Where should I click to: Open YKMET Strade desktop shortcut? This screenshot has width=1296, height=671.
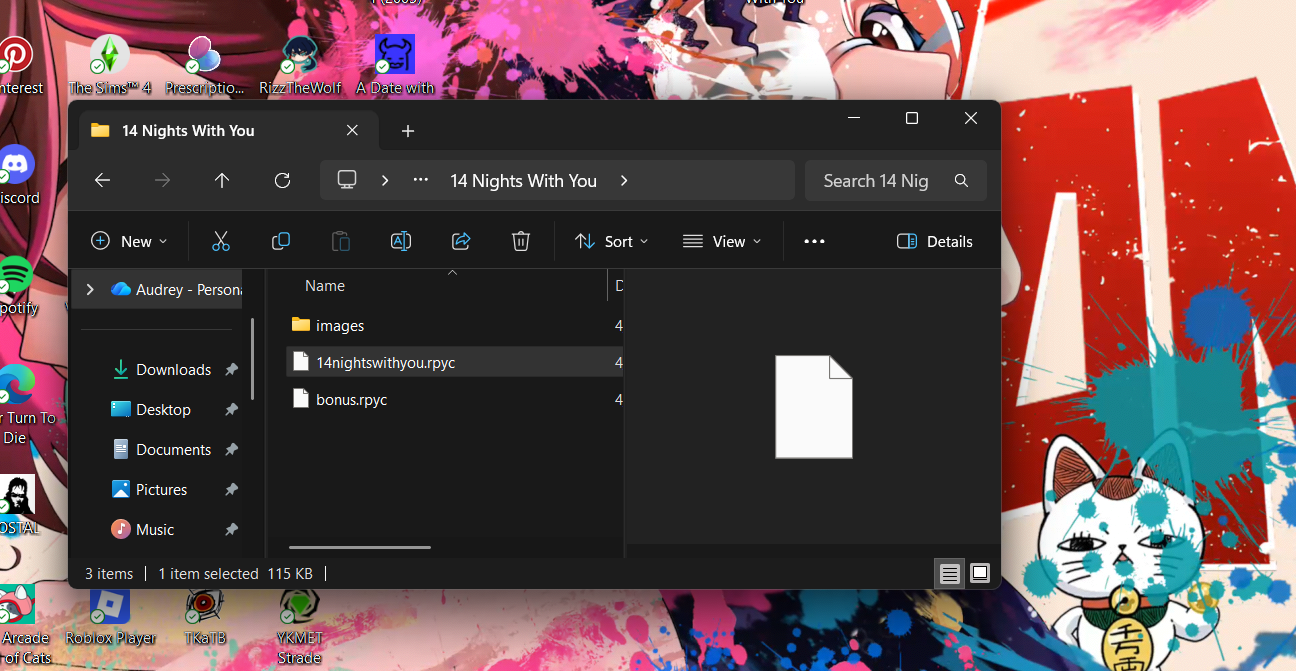coord(299,626)
